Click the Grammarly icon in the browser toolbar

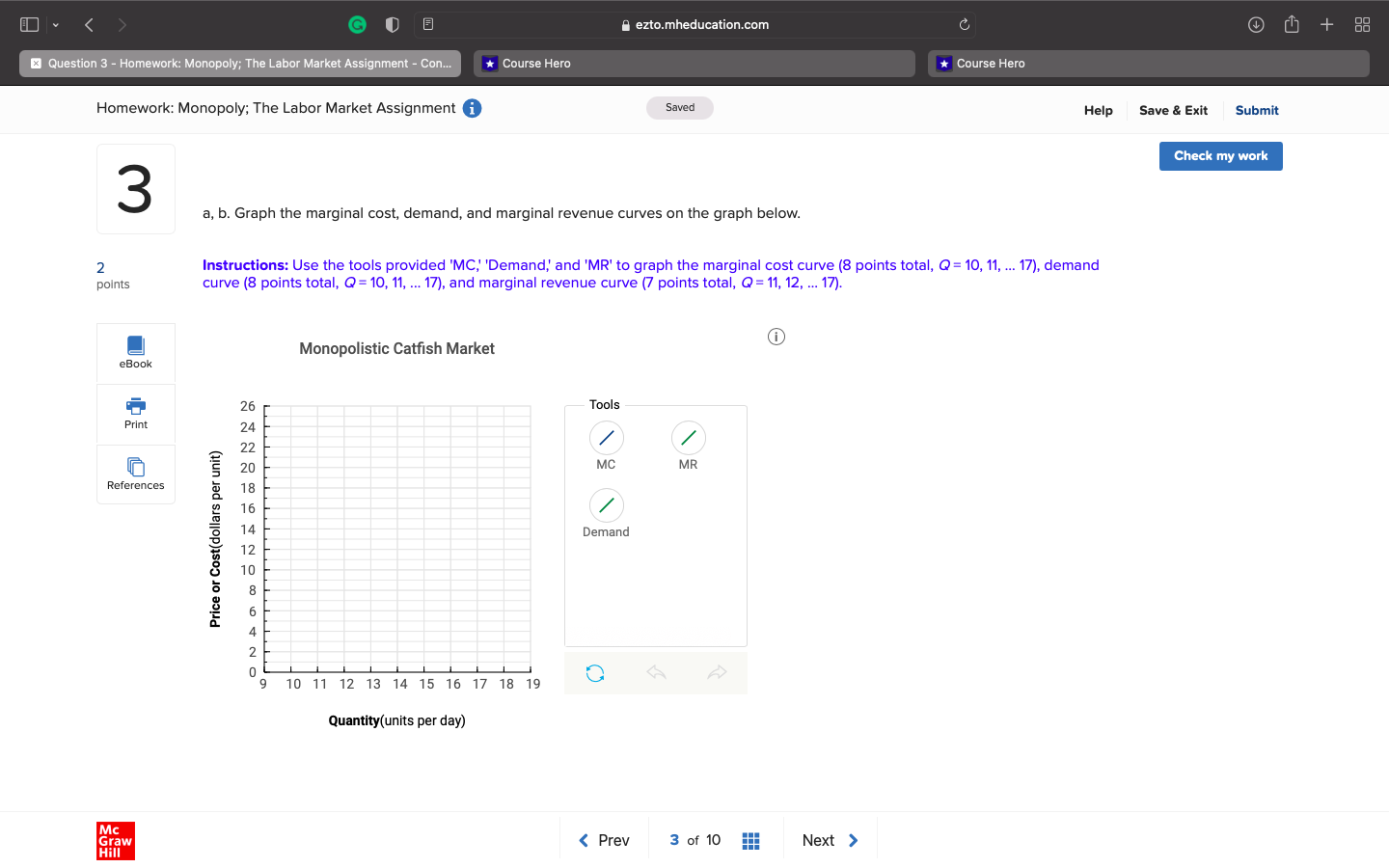click(357, 24)
